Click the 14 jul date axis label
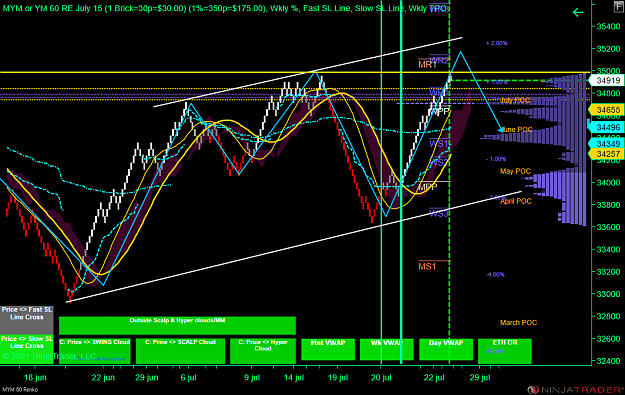The width and height of the screenshot is (625, 395). click(x=294, y=377)
